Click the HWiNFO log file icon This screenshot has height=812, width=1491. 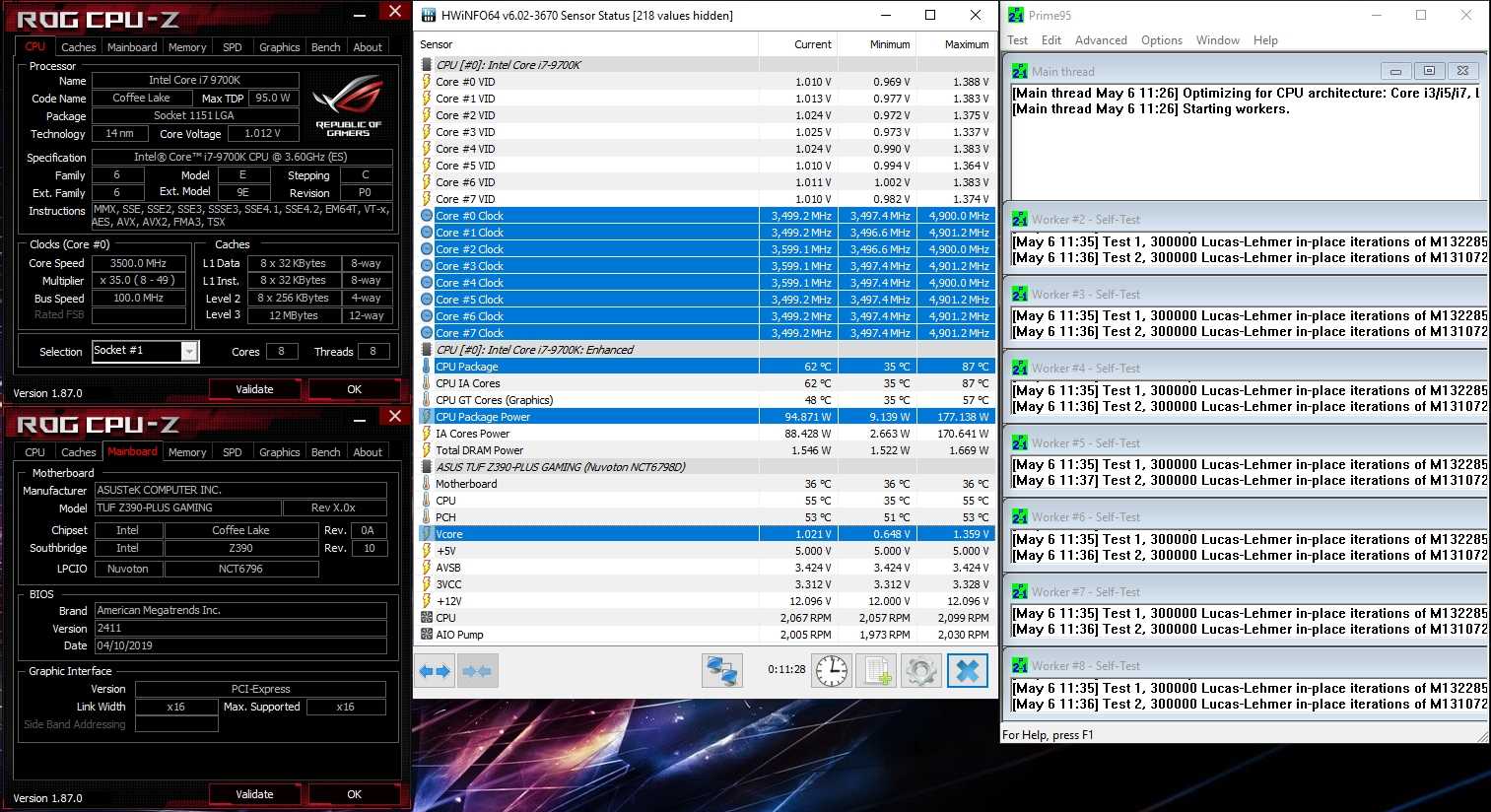[877, 671]
